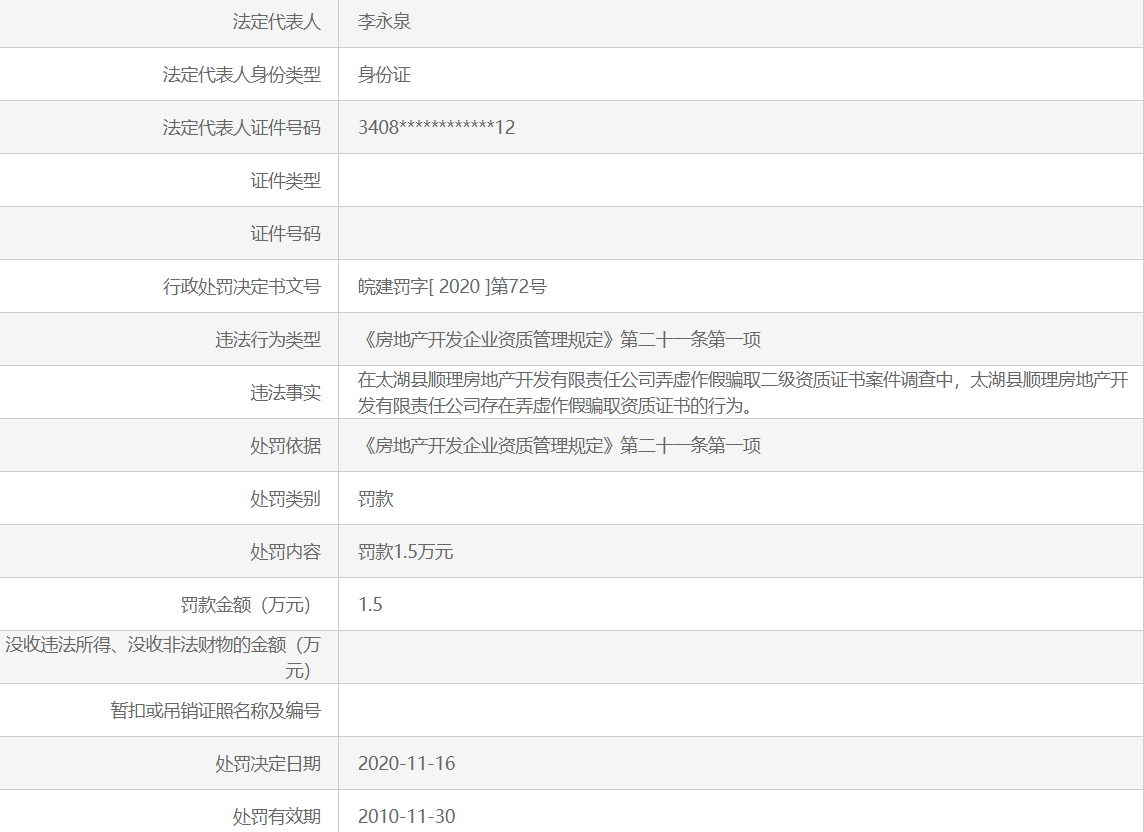Select the ID number 3408************12
Viewport: 1144px width, 832px height.
point(436,128)
